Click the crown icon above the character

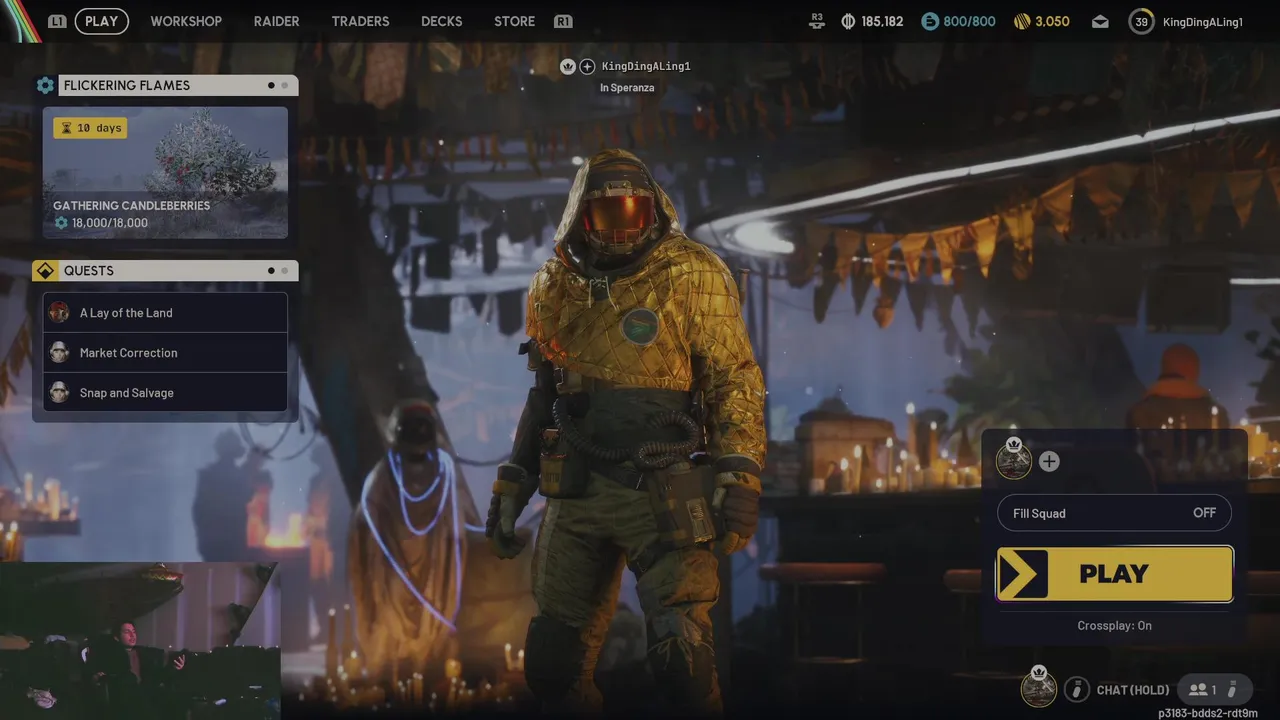568,66
